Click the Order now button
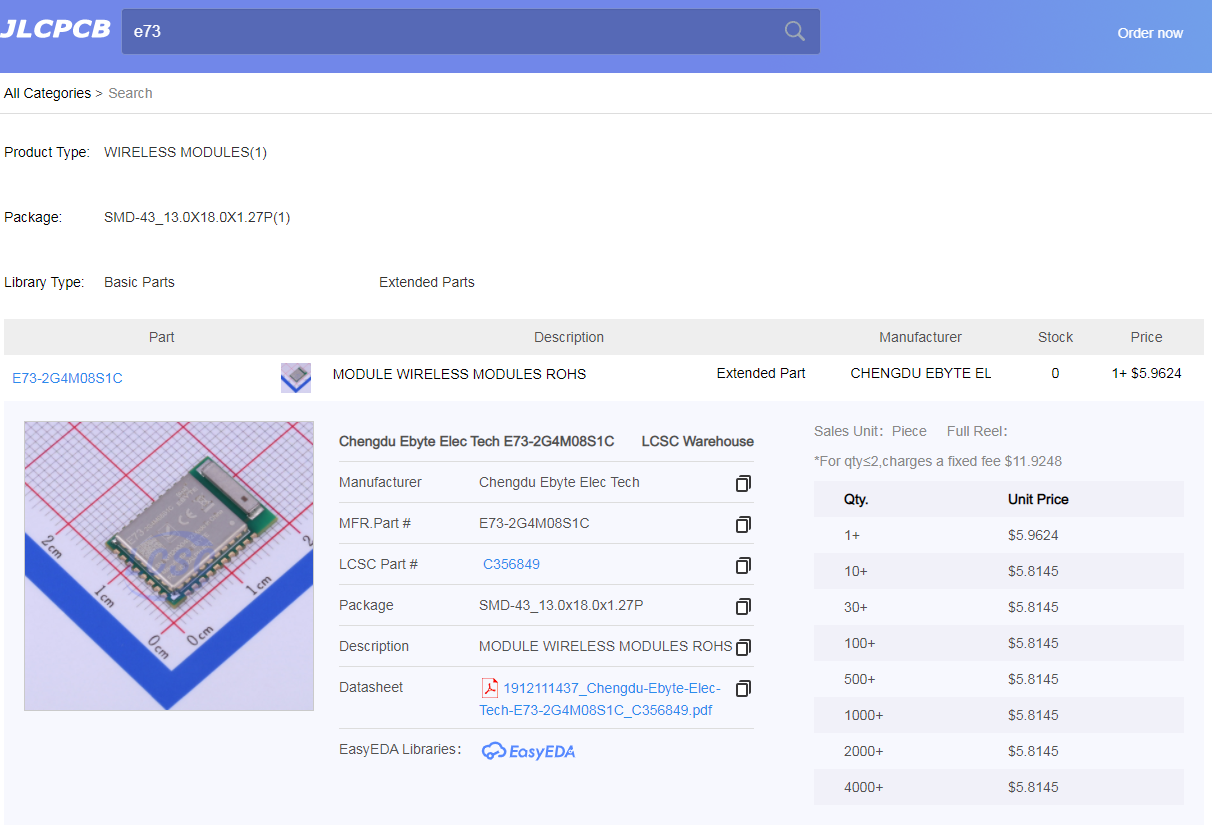1212x833 pixels. click(x=1150, y=33)
